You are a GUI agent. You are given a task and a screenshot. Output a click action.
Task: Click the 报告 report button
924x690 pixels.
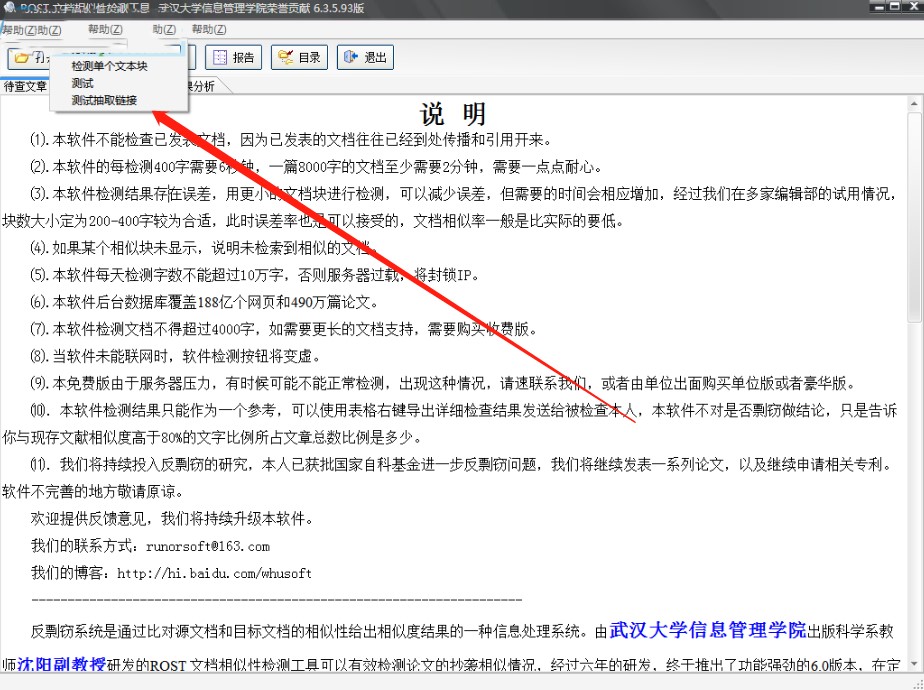click(233, 57)
